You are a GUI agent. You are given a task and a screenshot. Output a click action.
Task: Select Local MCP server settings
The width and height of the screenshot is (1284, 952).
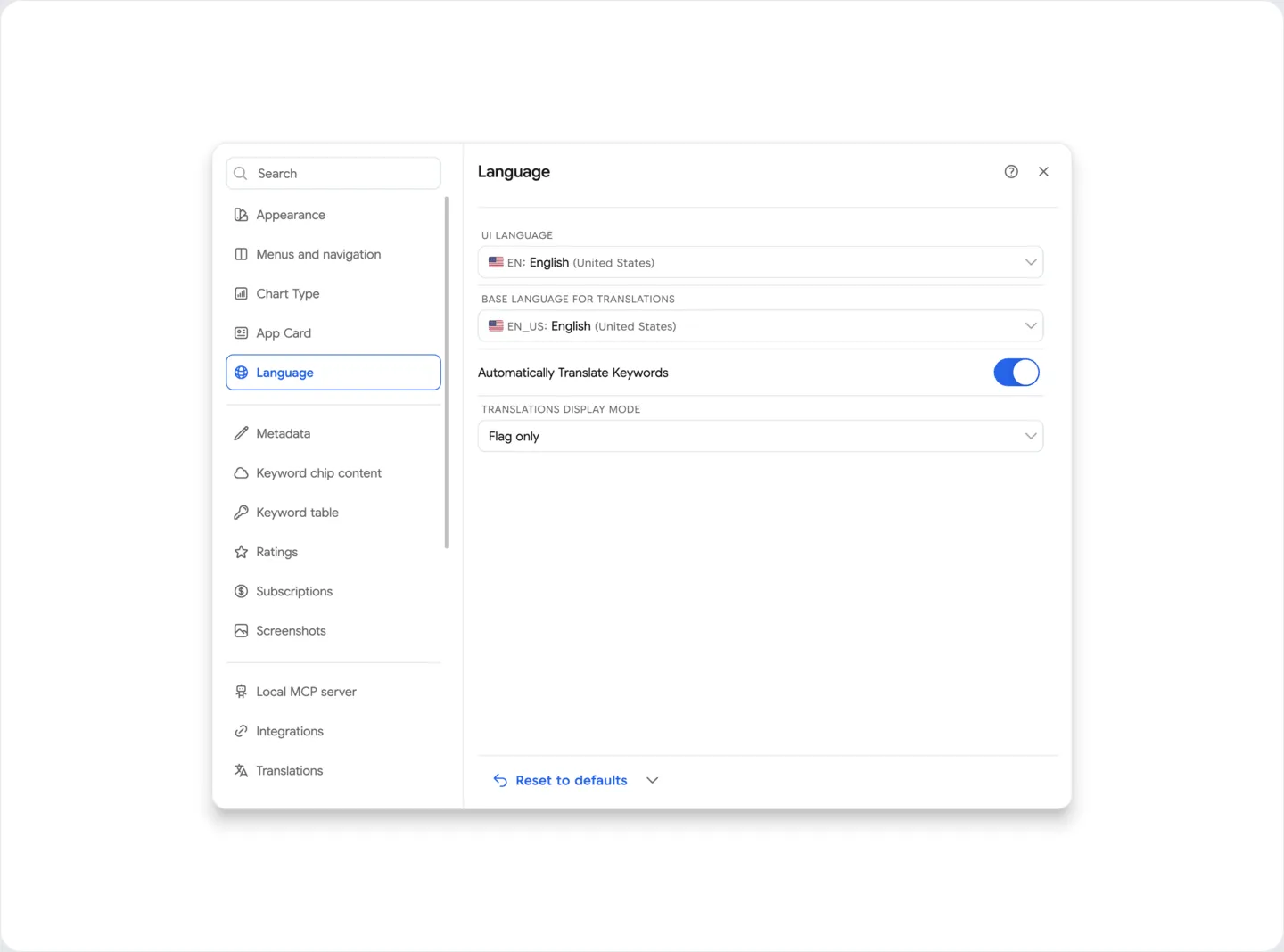pyautogui.click(x=333, y=692)
